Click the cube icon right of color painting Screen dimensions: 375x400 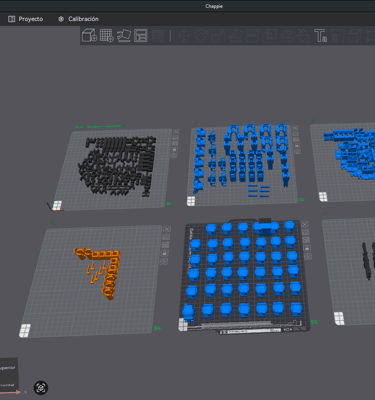pos(355,36)
